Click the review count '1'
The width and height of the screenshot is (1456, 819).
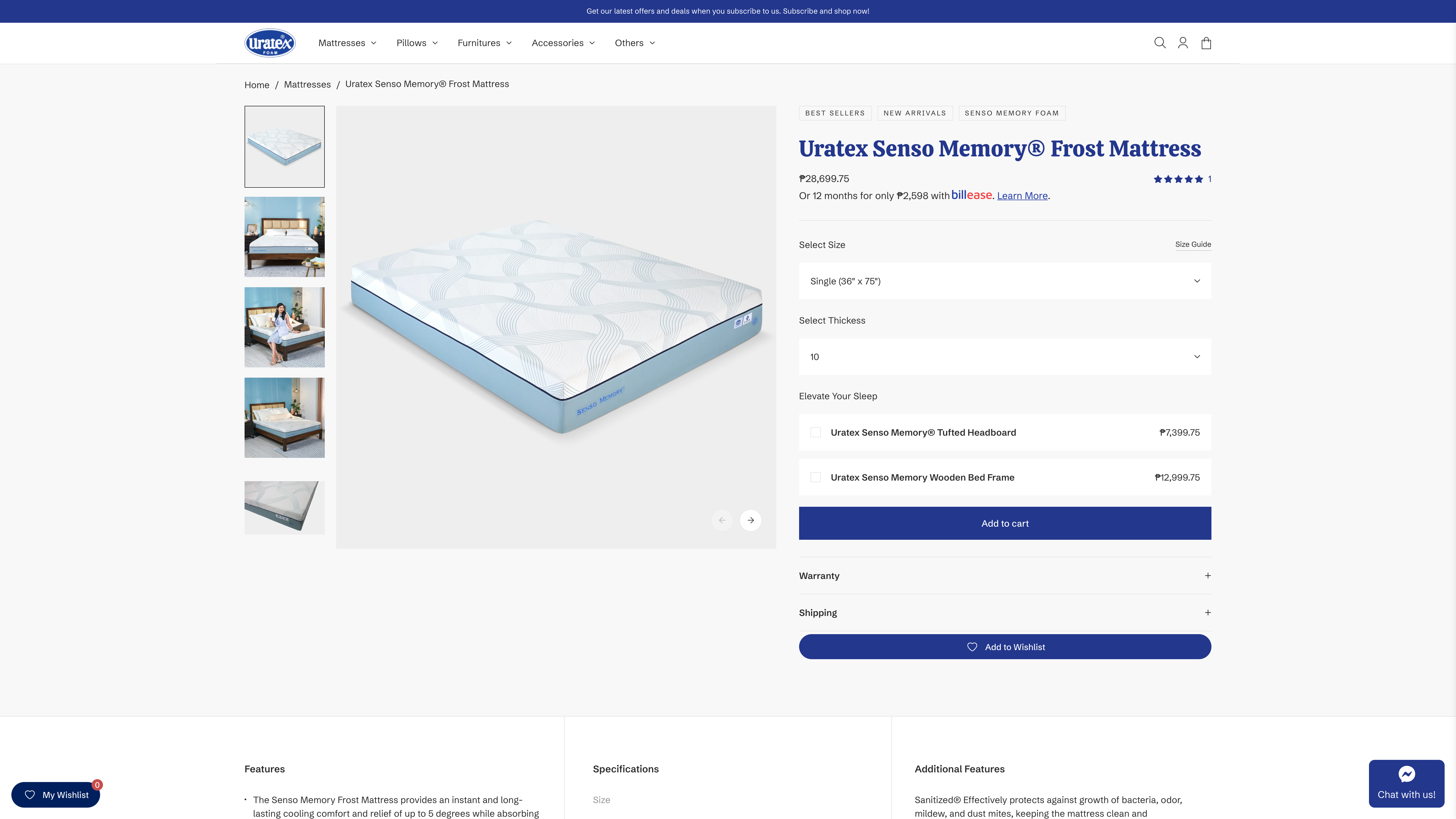(x=1209, y=179)
